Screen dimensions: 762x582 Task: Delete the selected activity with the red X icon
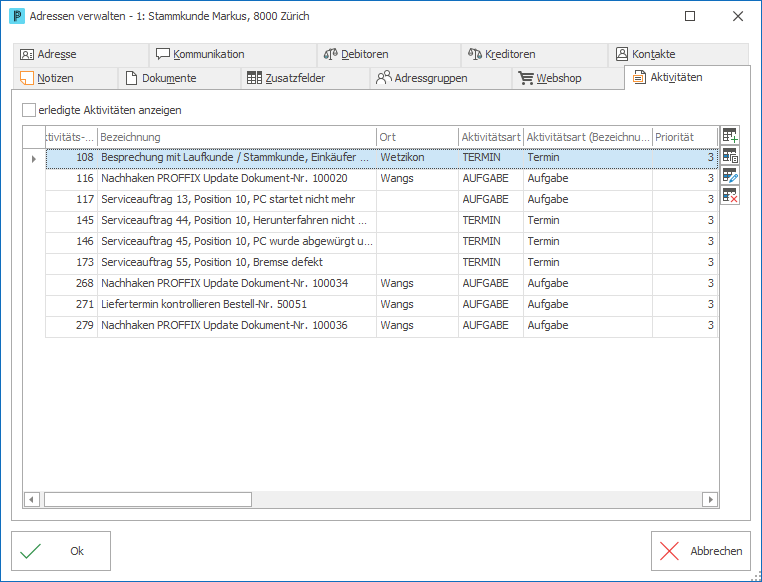coord(729,195)
